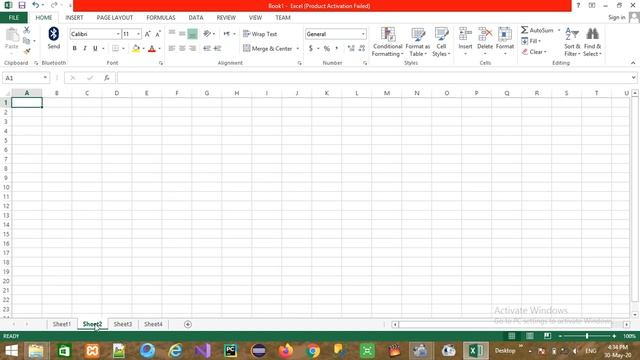Click the Percent Style icon

pyautogui.click(x=327, y=49)
